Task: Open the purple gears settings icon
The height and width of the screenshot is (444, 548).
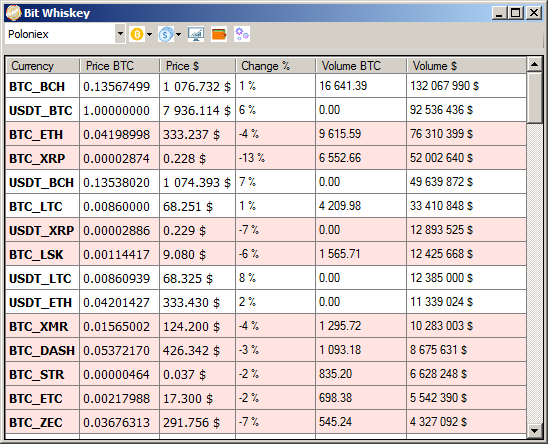Action: pyautogui.click(x=242, y=34)
